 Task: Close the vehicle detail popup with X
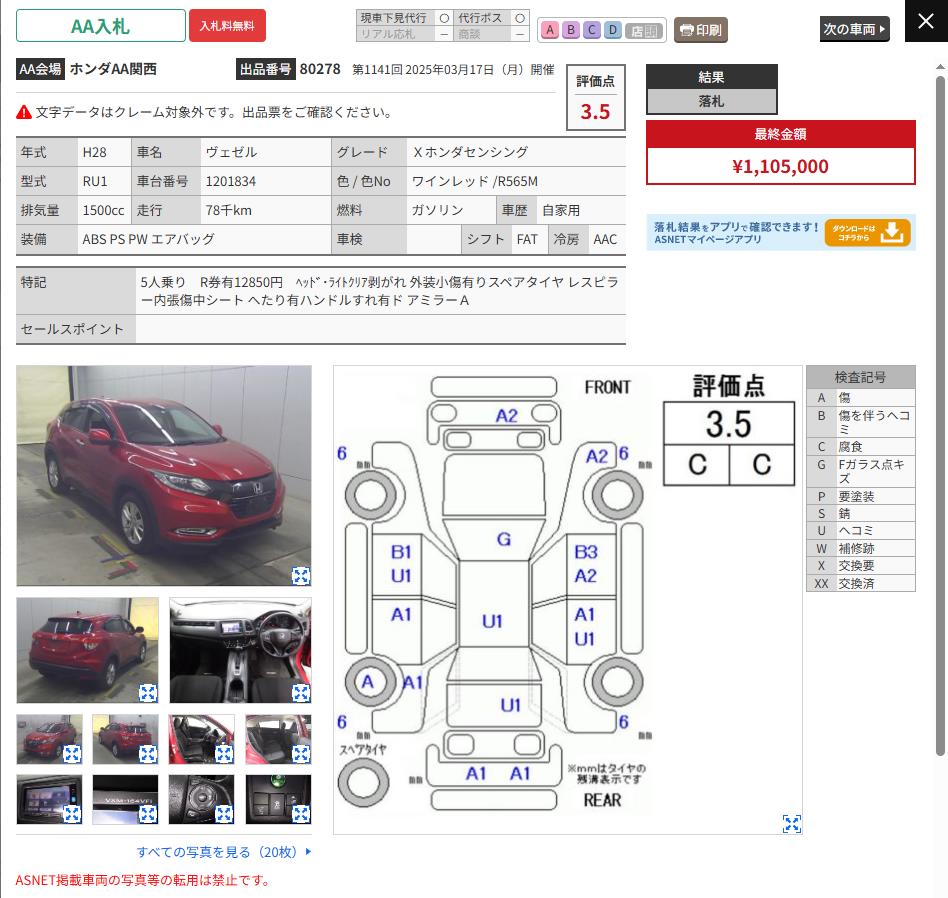click(926, 21)
